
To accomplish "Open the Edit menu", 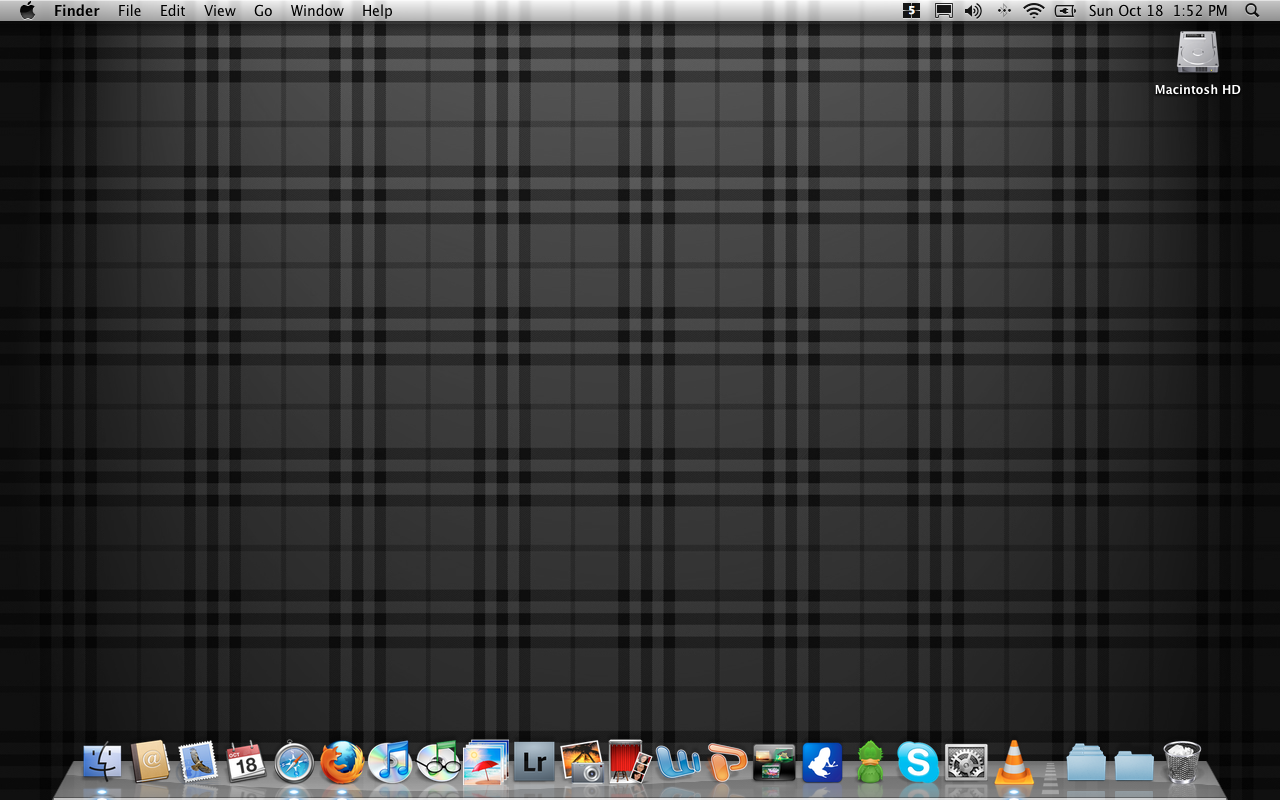I will coord(173,11).
